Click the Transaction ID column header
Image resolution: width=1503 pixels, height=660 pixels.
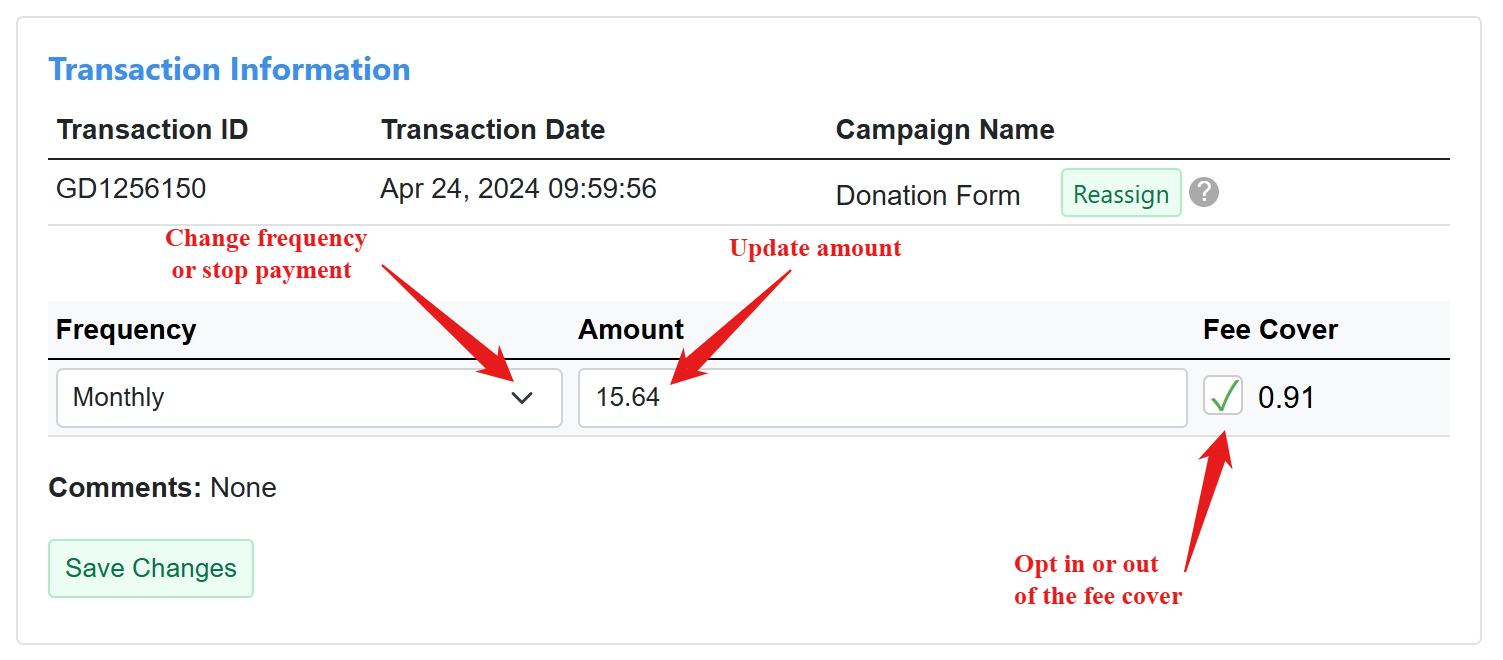coord(152,130)
